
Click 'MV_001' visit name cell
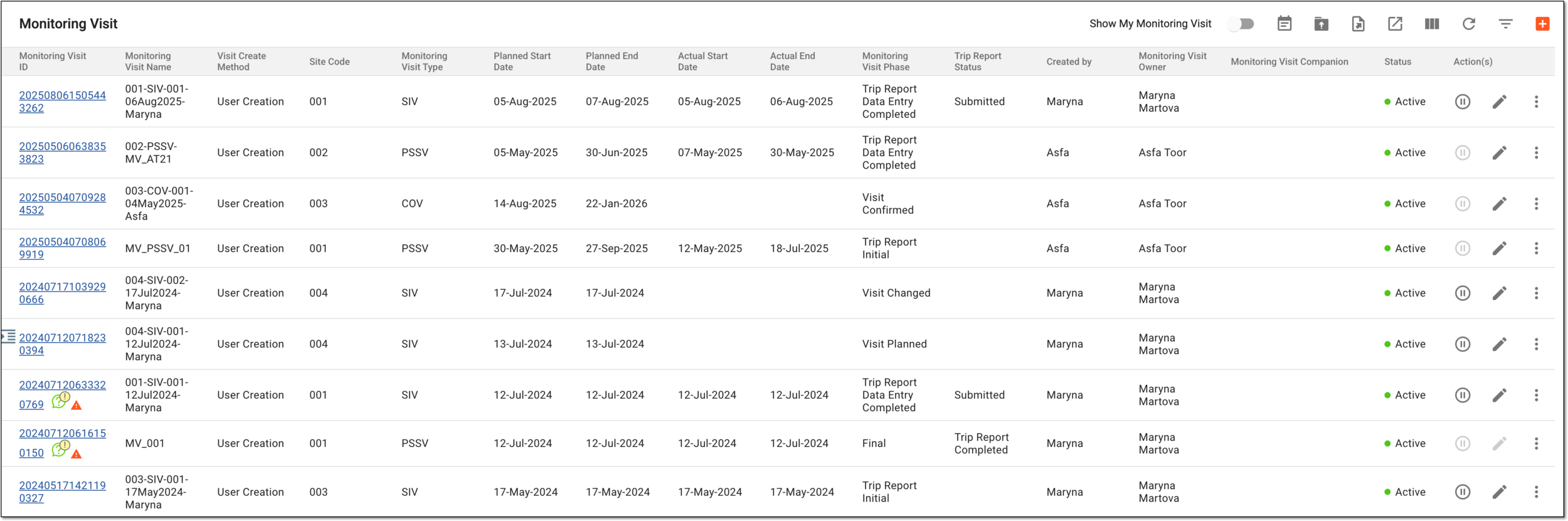coord(144,444)
